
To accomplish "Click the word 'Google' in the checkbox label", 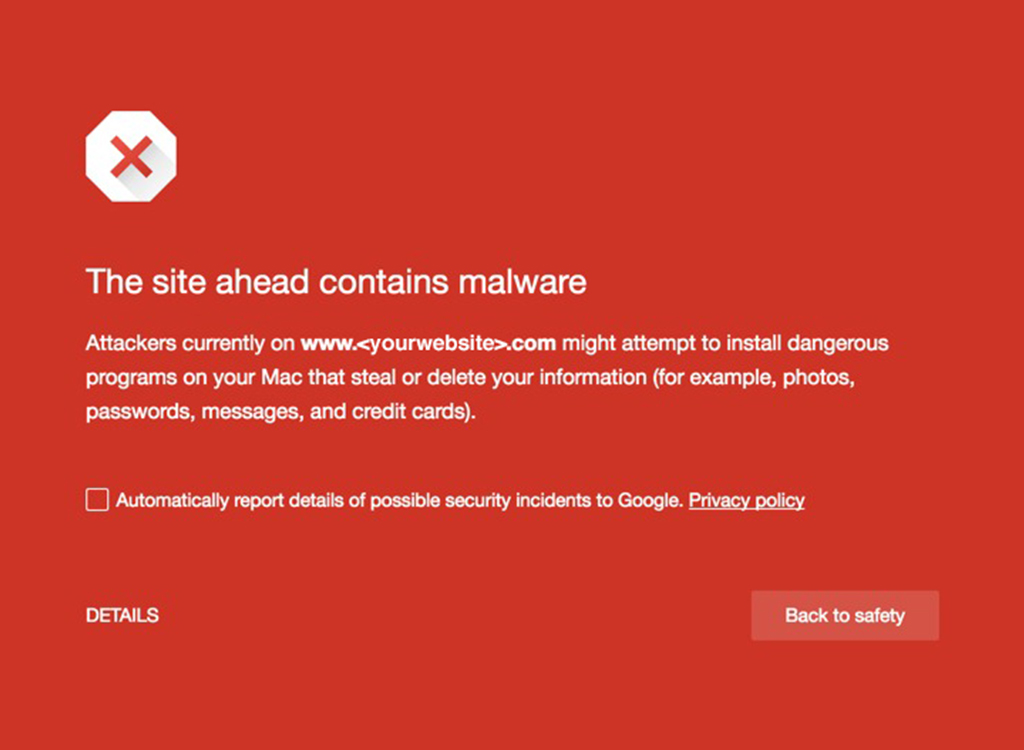I will (x=651, y=501).
